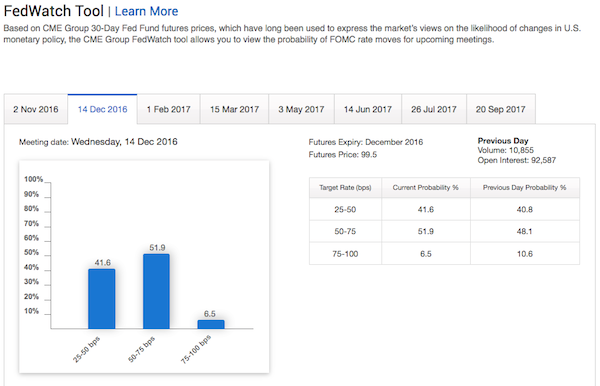The height and width of the screenshot is (386, 600).
Task: Click the 6.5 label above chart bar
Action: click(210, 314)
